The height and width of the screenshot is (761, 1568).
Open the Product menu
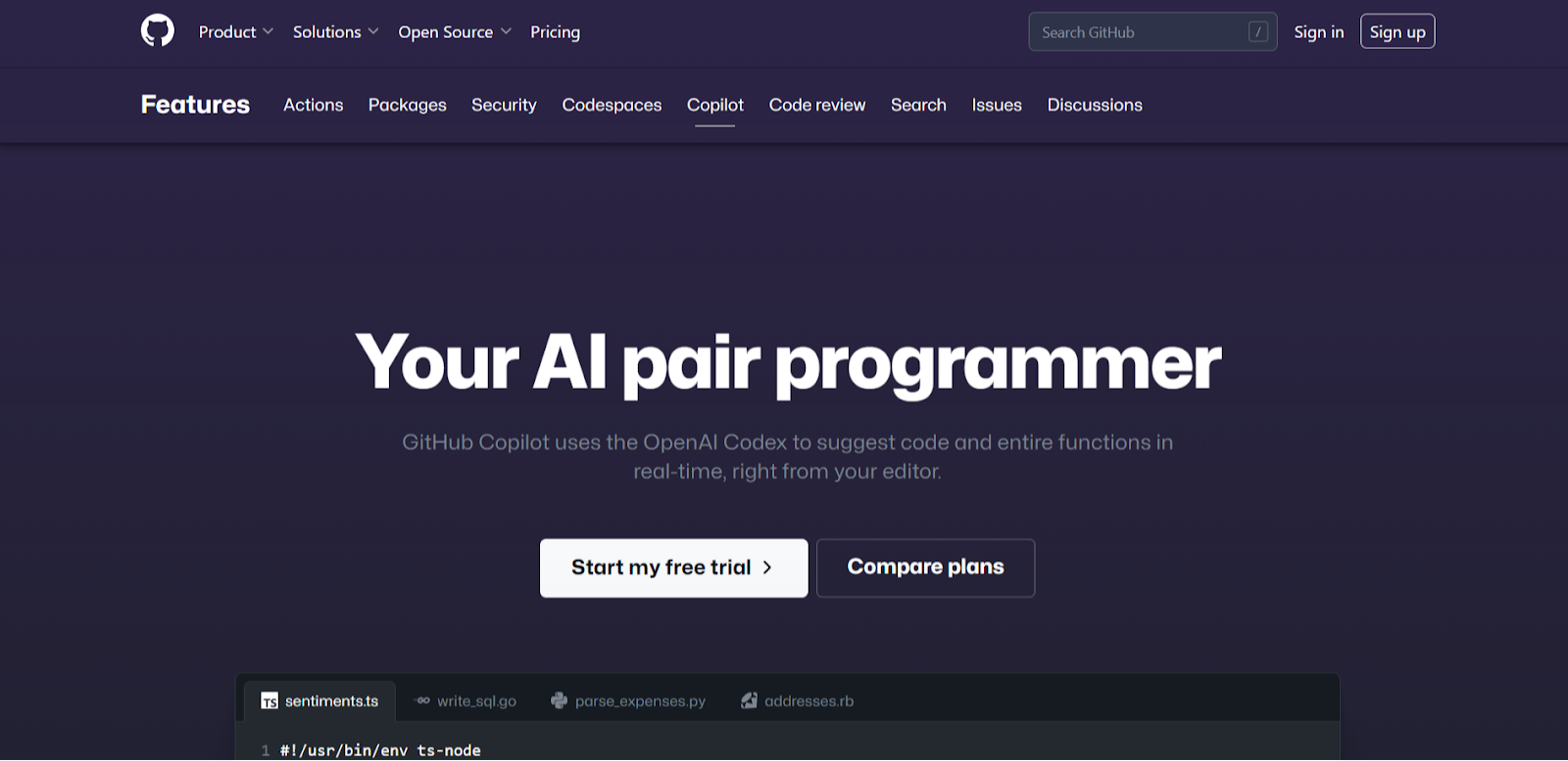[x=236, y=32]
